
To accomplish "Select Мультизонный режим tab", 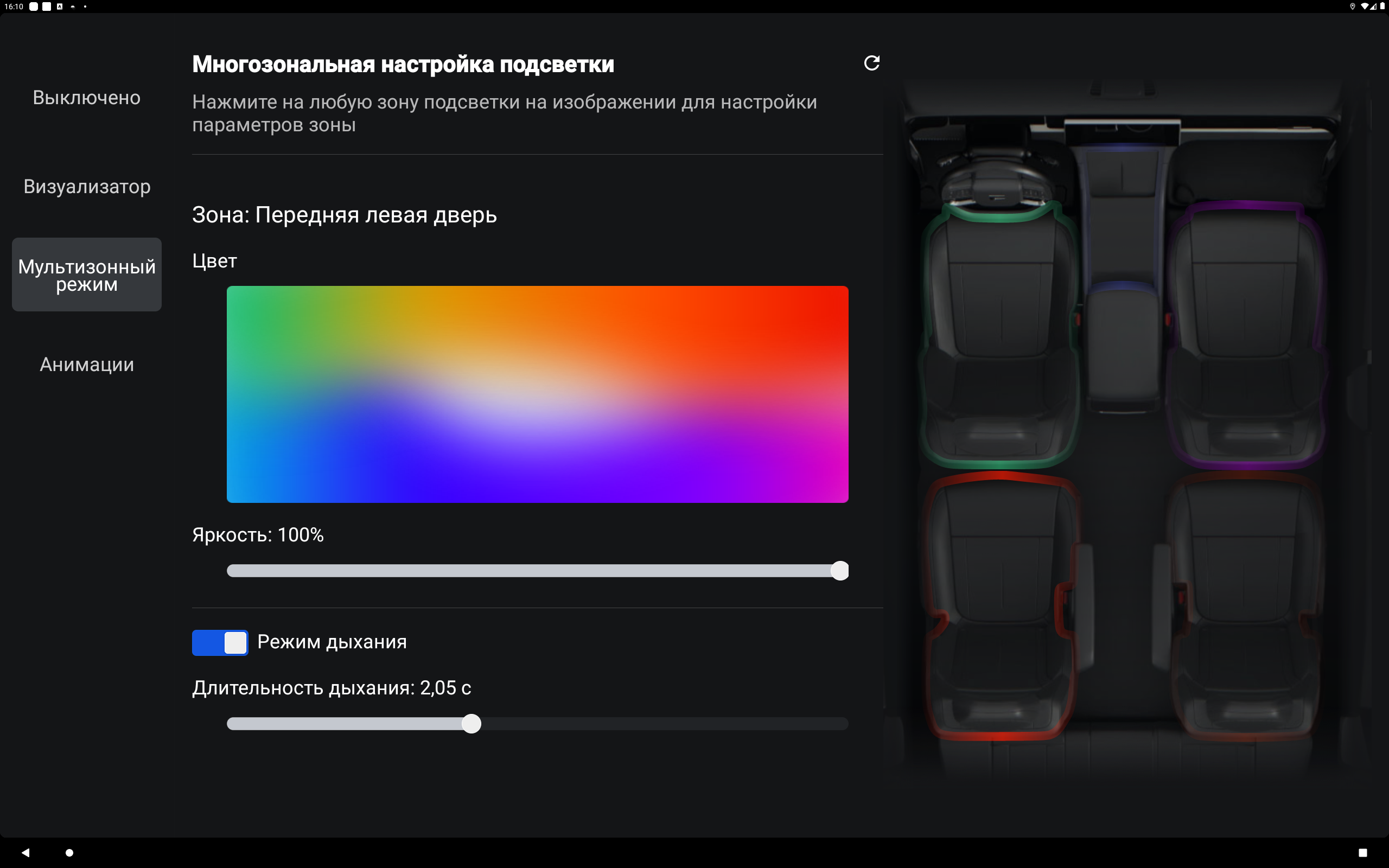I will click(87, 275).
